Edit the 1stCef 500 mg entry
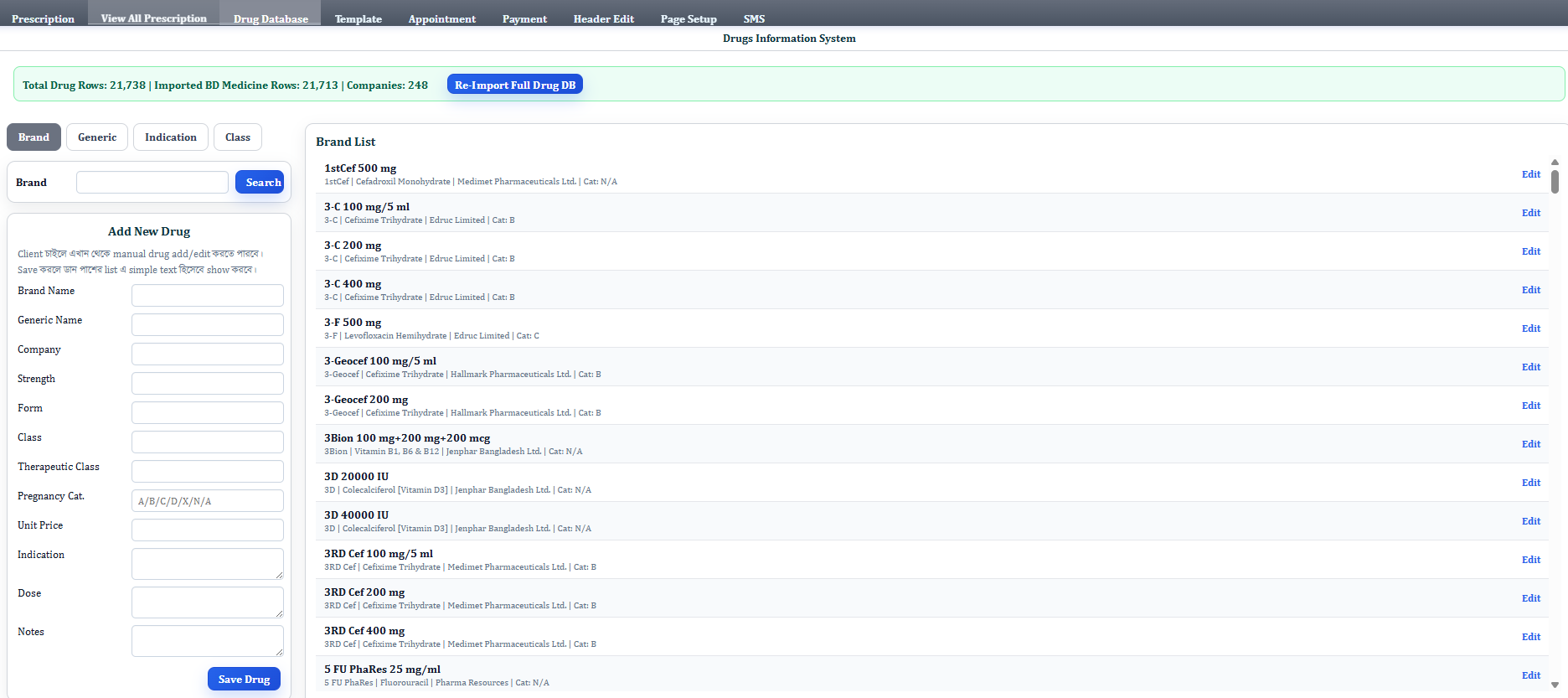Viewport: 1568px width, 698px height. pyautogui.click(x=1531, y=174)
